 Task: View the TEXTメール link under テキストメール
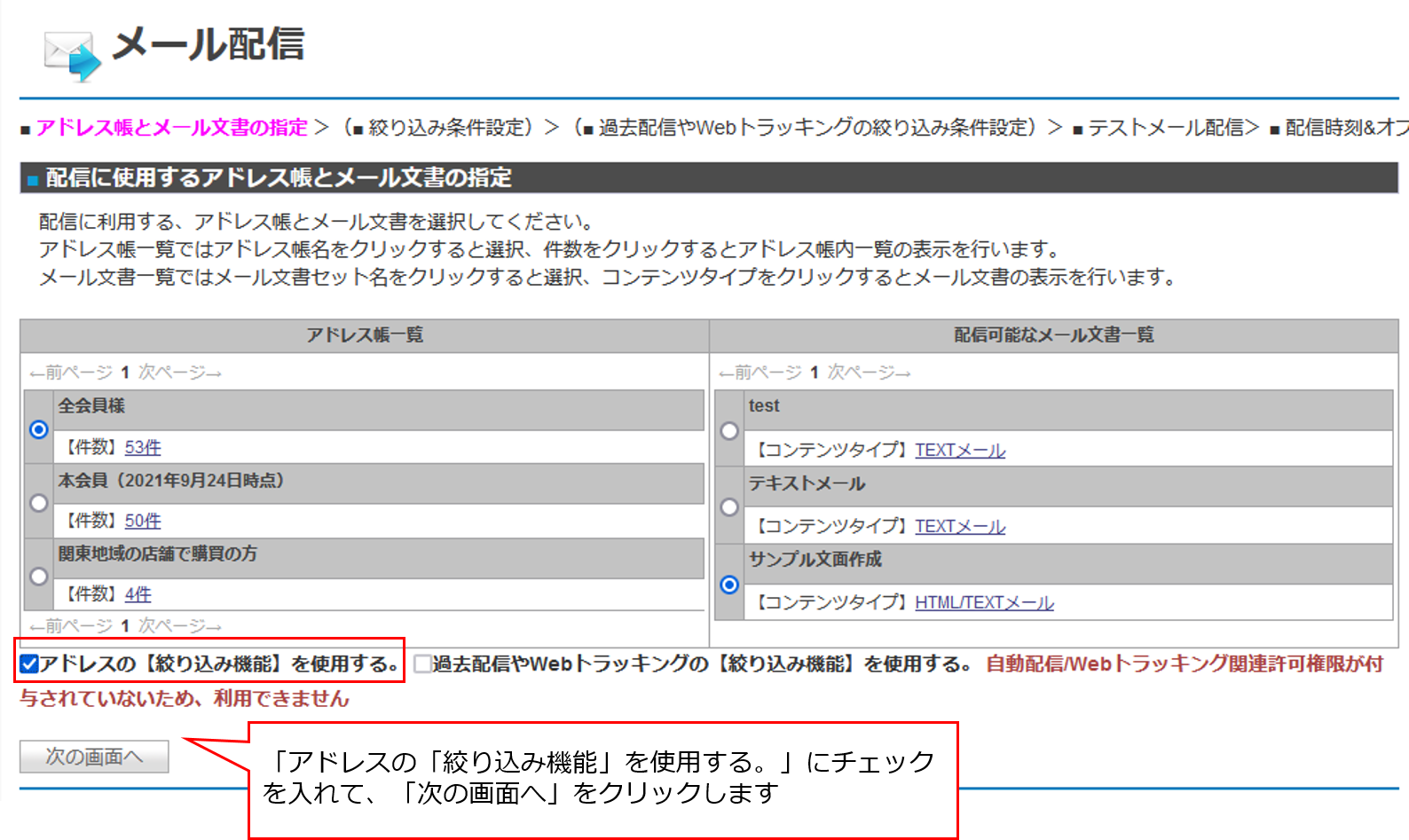coord(960,527)
